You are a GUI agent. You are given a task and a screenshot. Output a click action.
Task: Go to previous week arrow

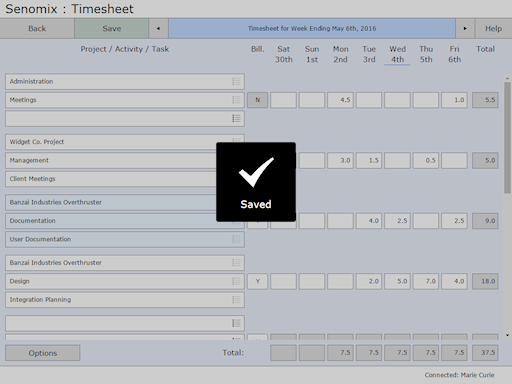pos(158,28)
